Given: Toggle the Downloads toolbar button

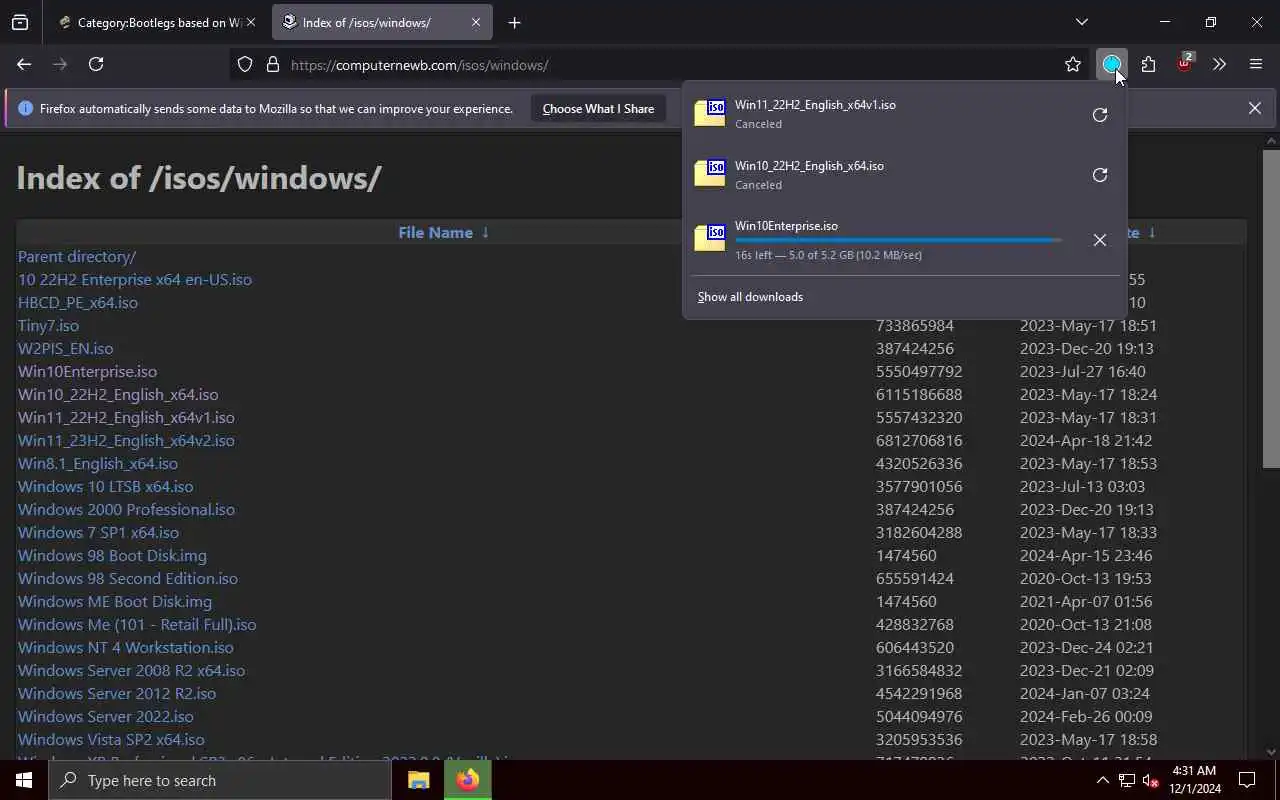Looking at the screenshot, I should pyautogui.click(x=1111, y=64).
